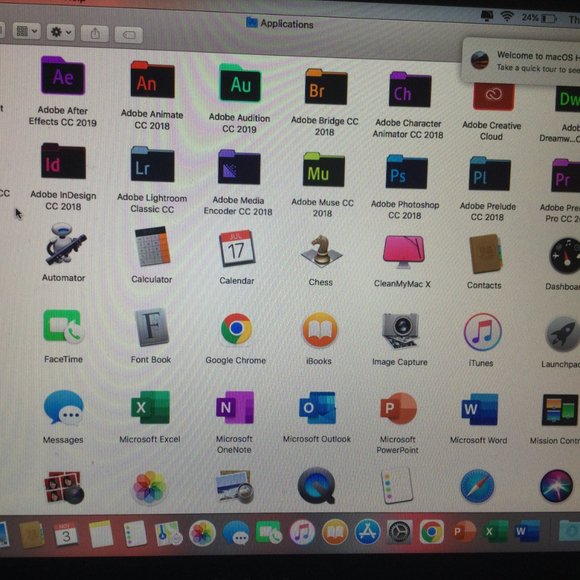The height and width of the screenshot is (580, 580).
Task: Click the Applications title folder icon
Action: point(252,22)
